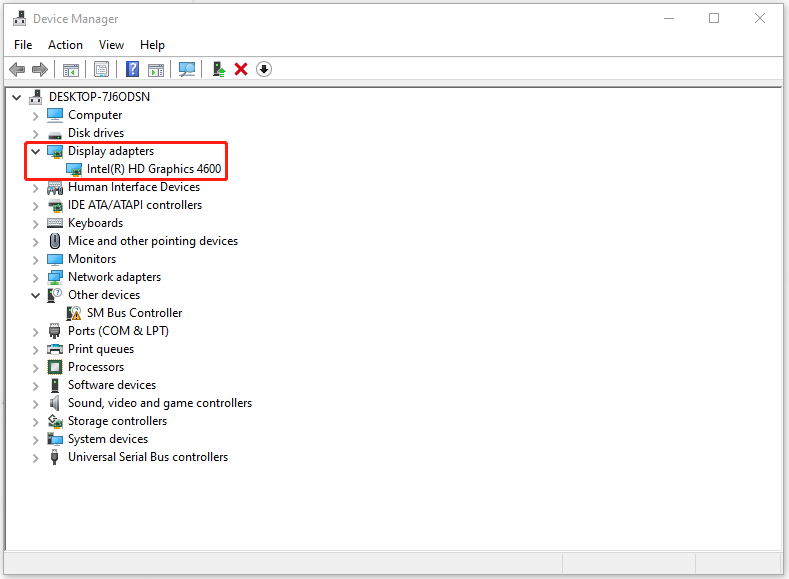Screen dimensions: 789x579
Task: Scan for hardware changes toolbar icon
Action: coord(187,69)
